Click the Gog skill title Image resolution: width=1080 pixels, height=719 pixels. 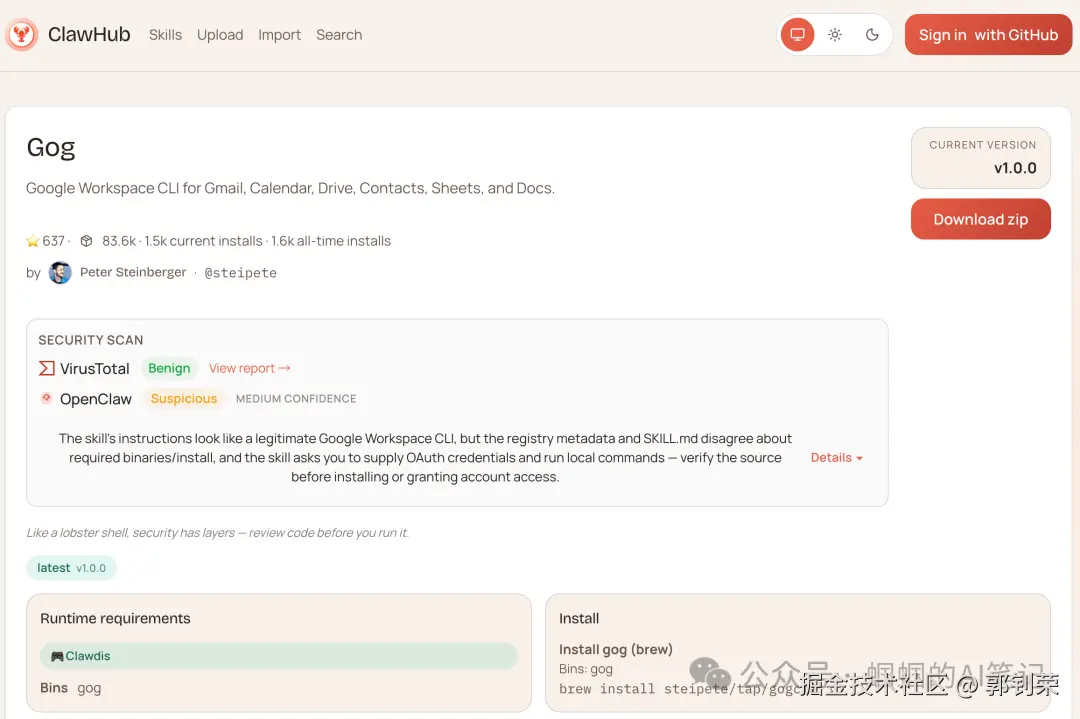[50, 147]
